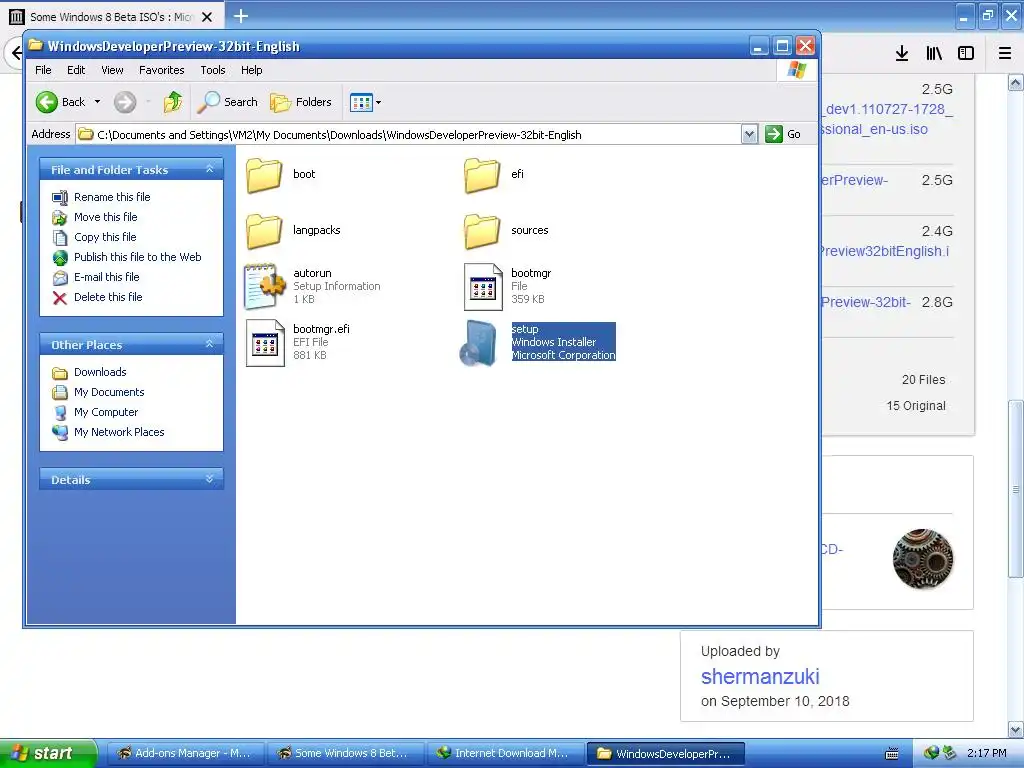This screenshot has width=1024, height=768.
Task: Click the greyed Forward arrow button
Action: 125,102
